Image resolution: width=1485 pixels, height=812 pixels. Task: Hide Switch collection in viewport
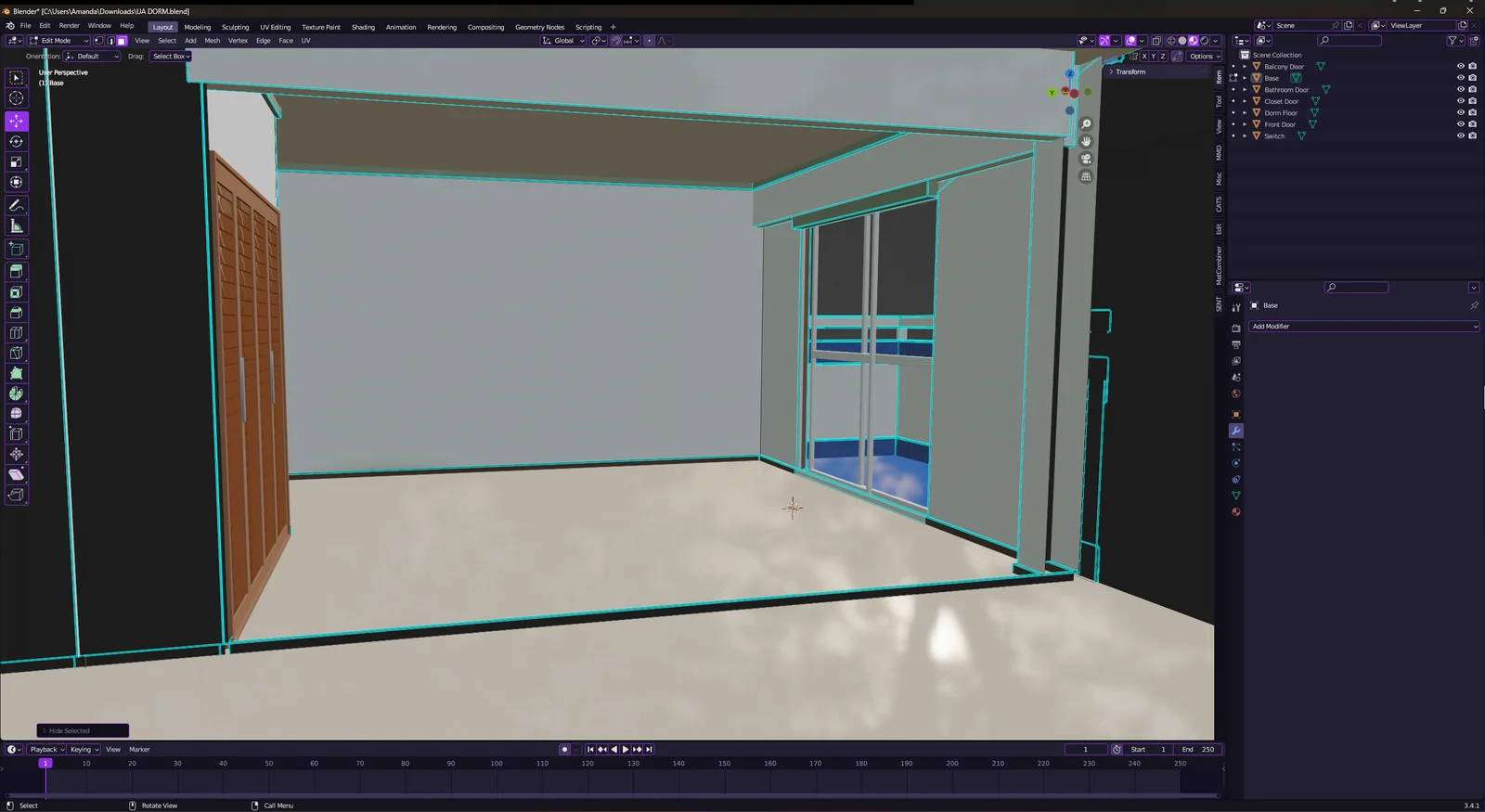[1460, 136]
